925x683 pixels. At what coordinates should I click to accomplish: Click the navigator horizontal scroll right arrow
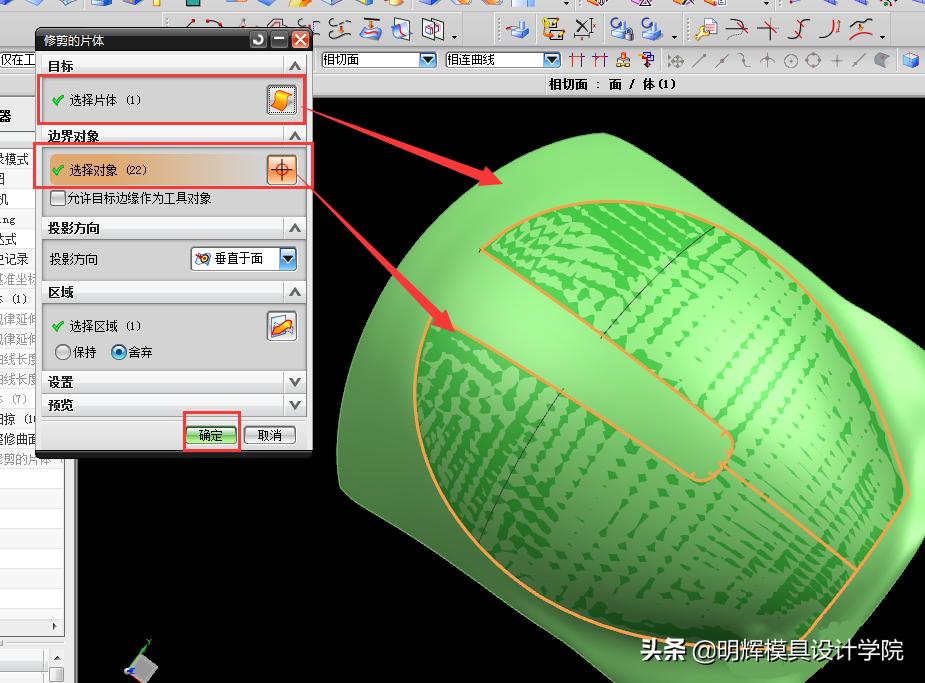click(x=55, y=626)
